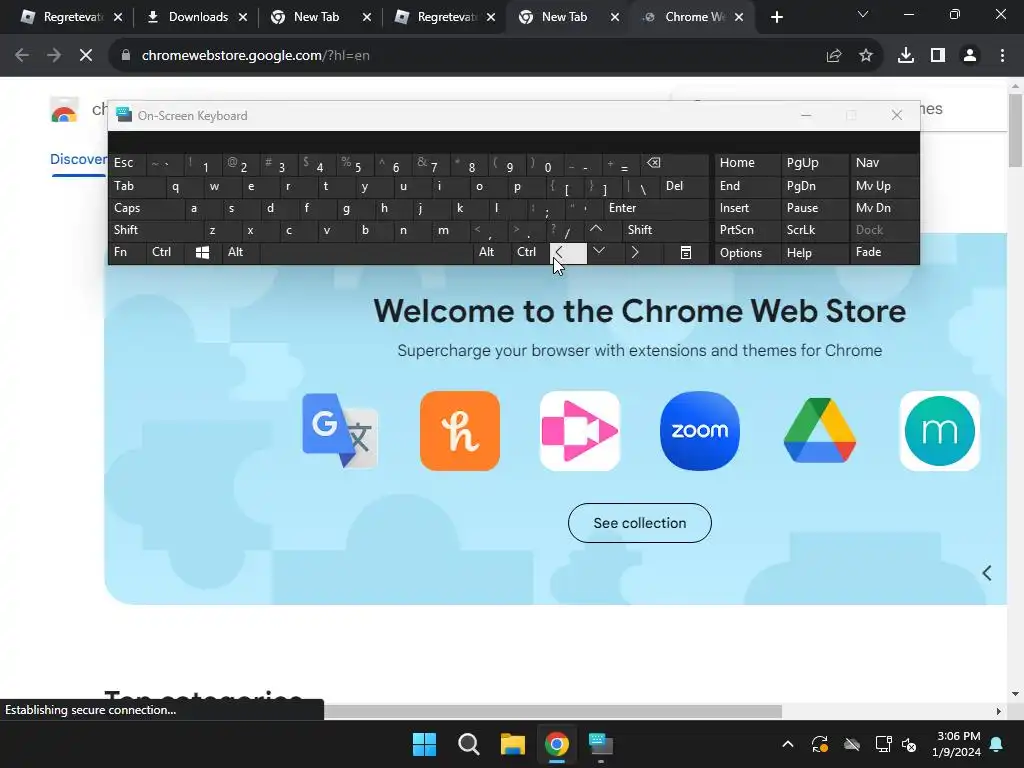The width and height of the screenshot is (1024, 768).
Task: Open a new browser tab with plus
Action: click(776, 17)
